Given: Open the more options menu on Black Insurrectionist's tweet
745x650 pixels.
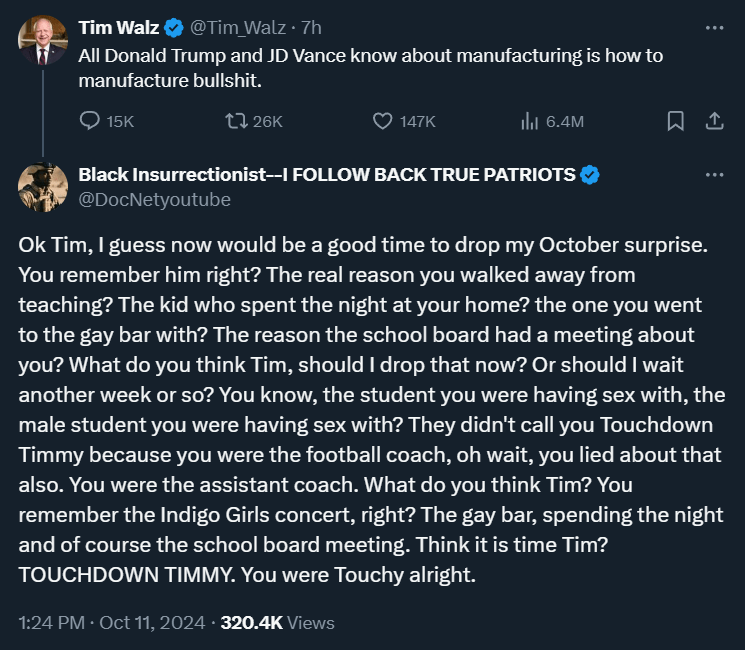Looking at the screenshot, I should (x=714, y=175).
